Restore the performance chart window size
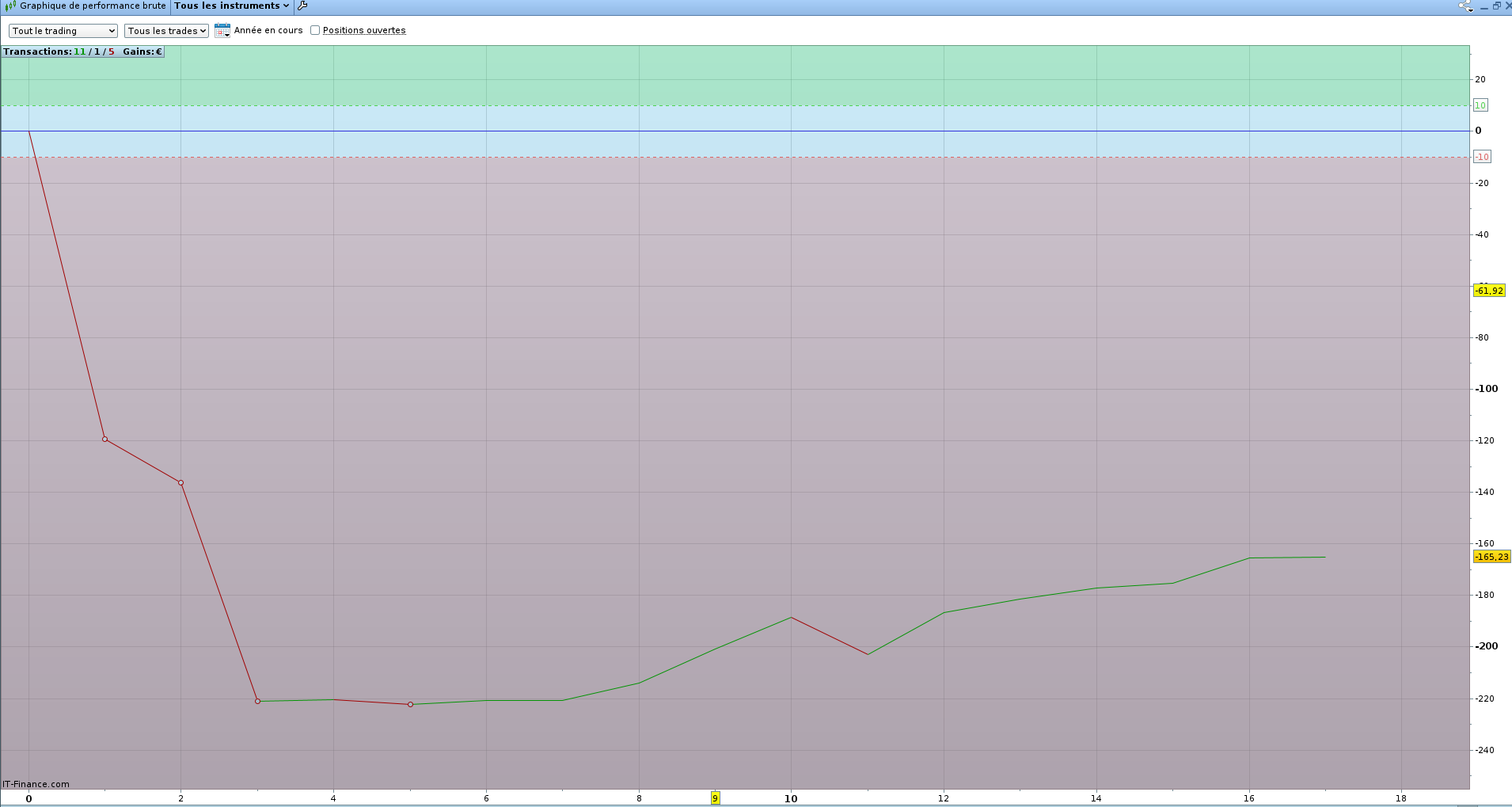Screen dimensions: 1512x807 (x=1496, y=6)
